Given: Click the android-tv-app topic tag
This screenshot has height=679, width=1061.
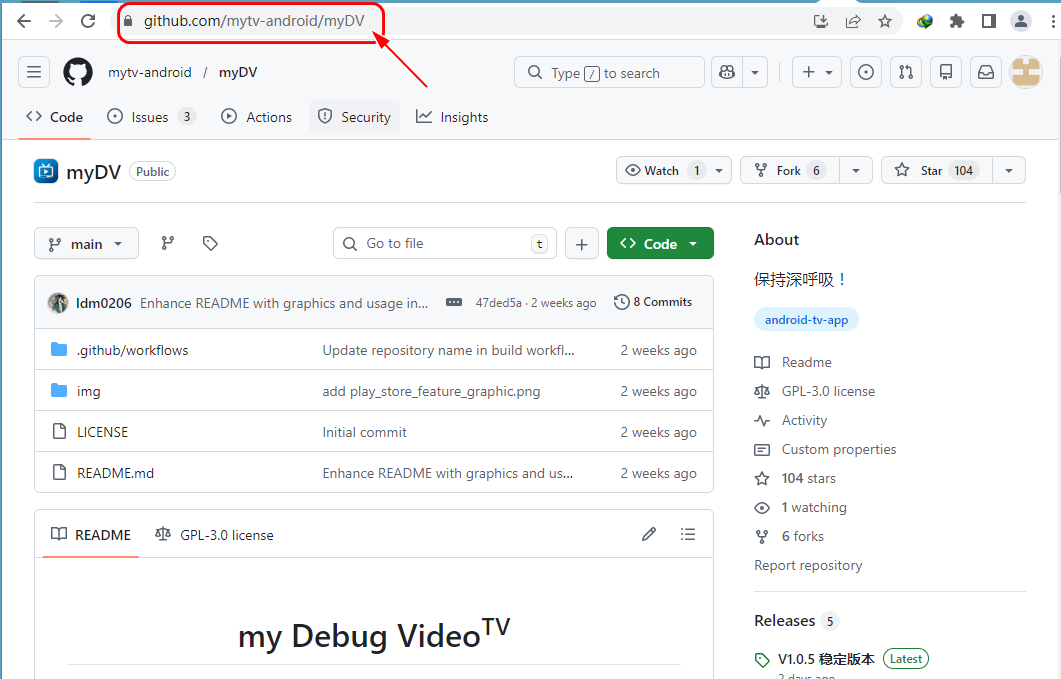Looking at the screenshot, I should 806,320.
